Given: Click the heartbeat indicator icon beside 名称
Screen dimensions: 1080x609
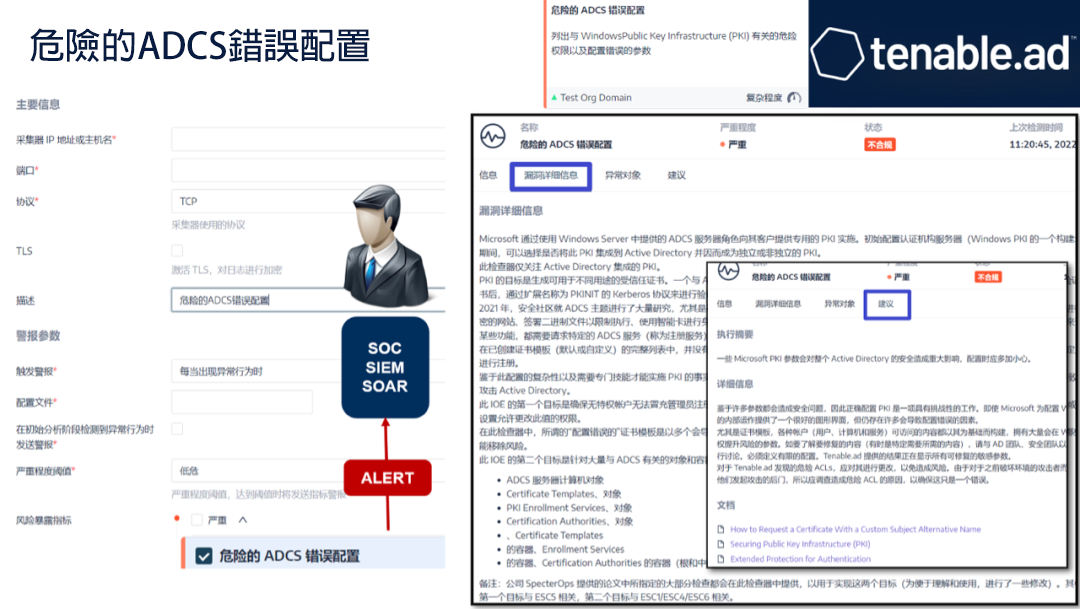Looking at the screenshot, I should 492,136.
